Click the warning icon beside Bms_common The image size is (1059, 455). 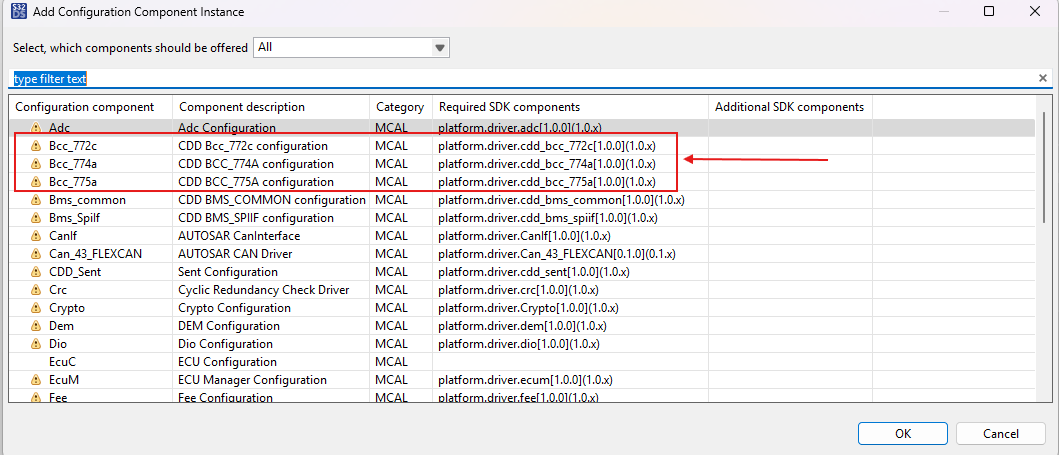(36, 200)
